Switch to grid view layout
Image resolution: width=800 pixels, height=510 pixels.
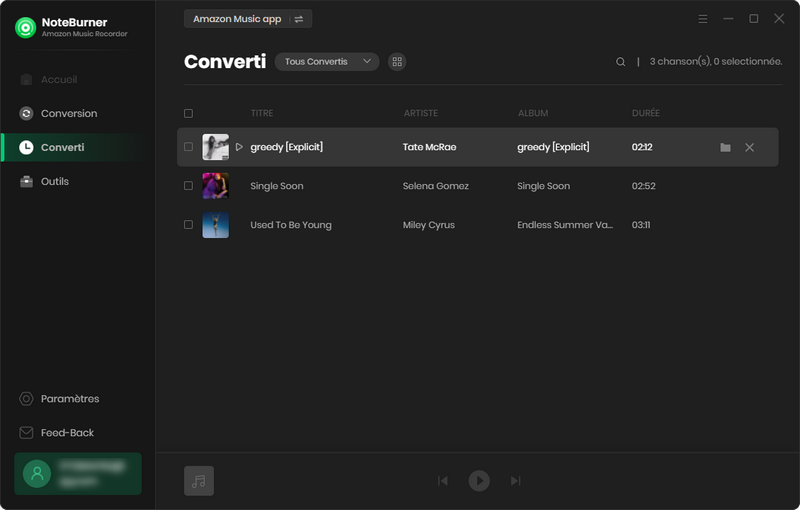[x=397, y=62]
